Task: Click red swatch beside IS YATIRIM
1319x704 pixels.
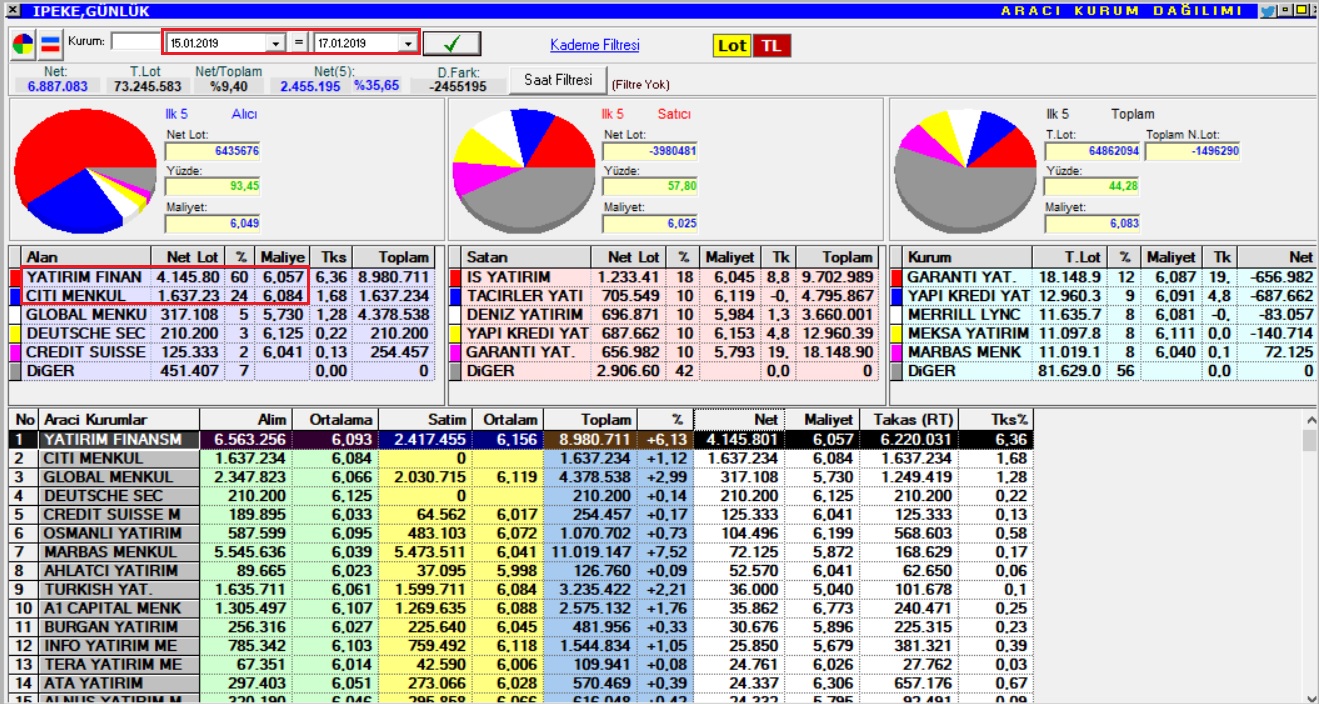Action: point(456,276)
